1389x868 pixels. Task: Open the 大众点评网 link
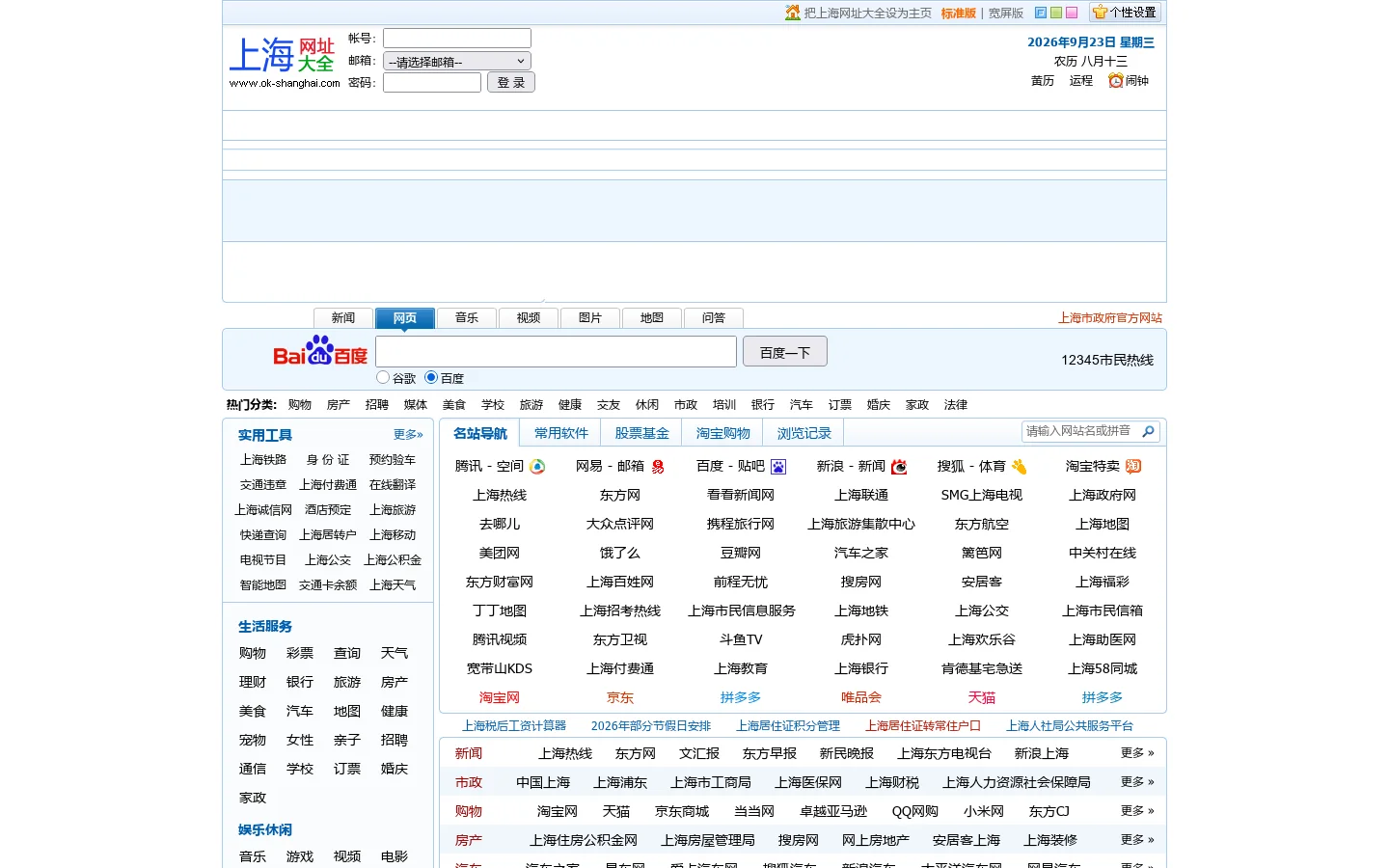620,525
